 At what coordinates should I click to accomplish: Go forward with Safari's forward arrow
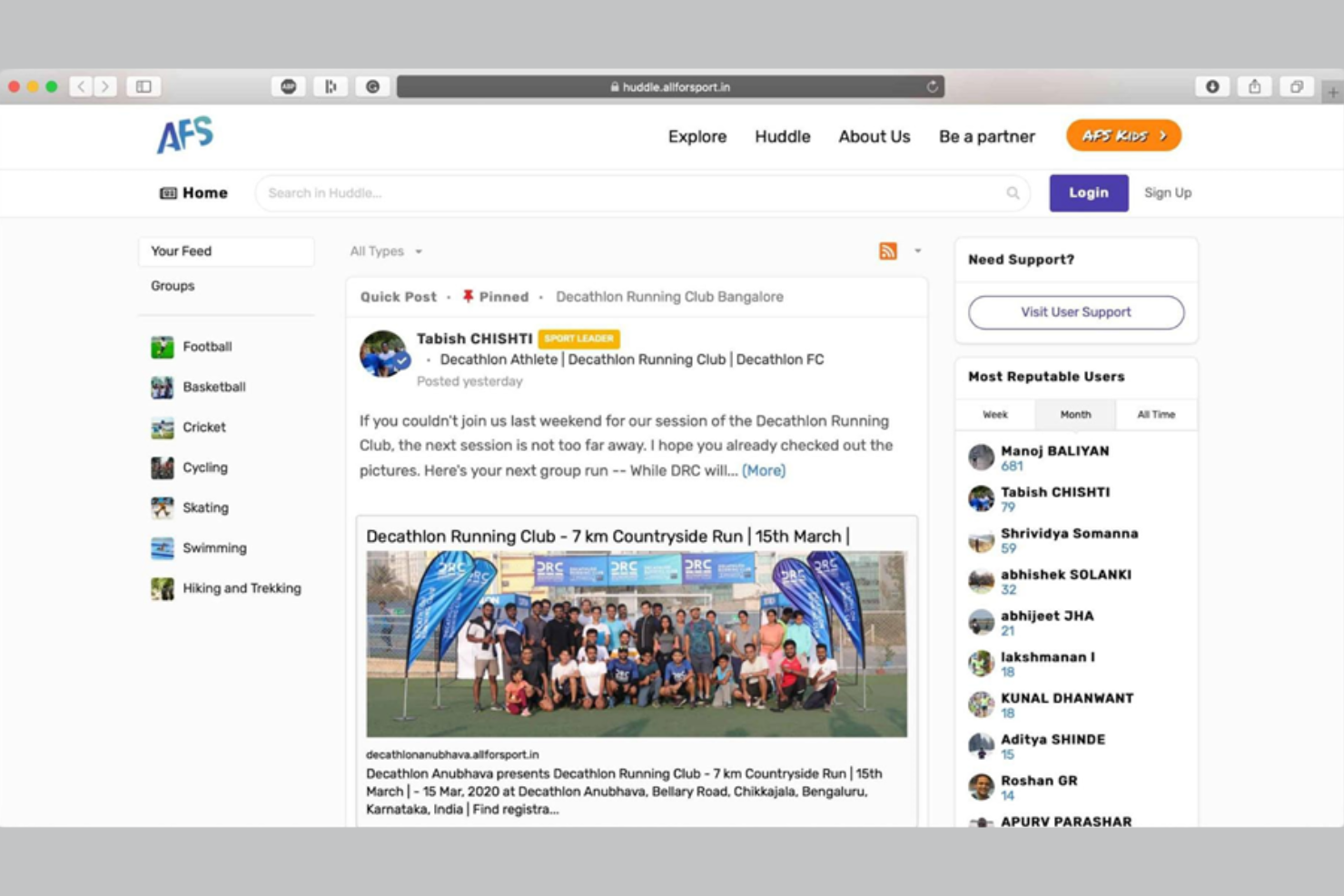point(105,86)
